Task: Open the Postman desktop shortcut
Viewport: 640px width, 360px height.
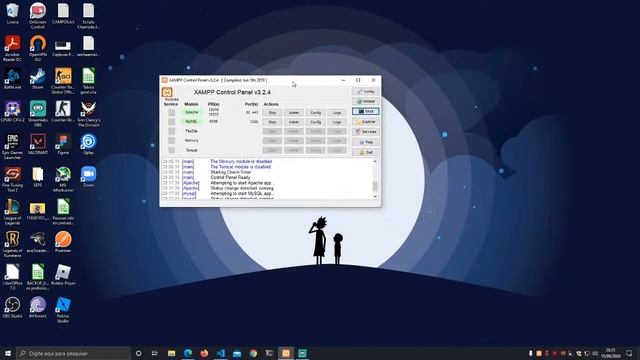Action: [x=63, y=242]
